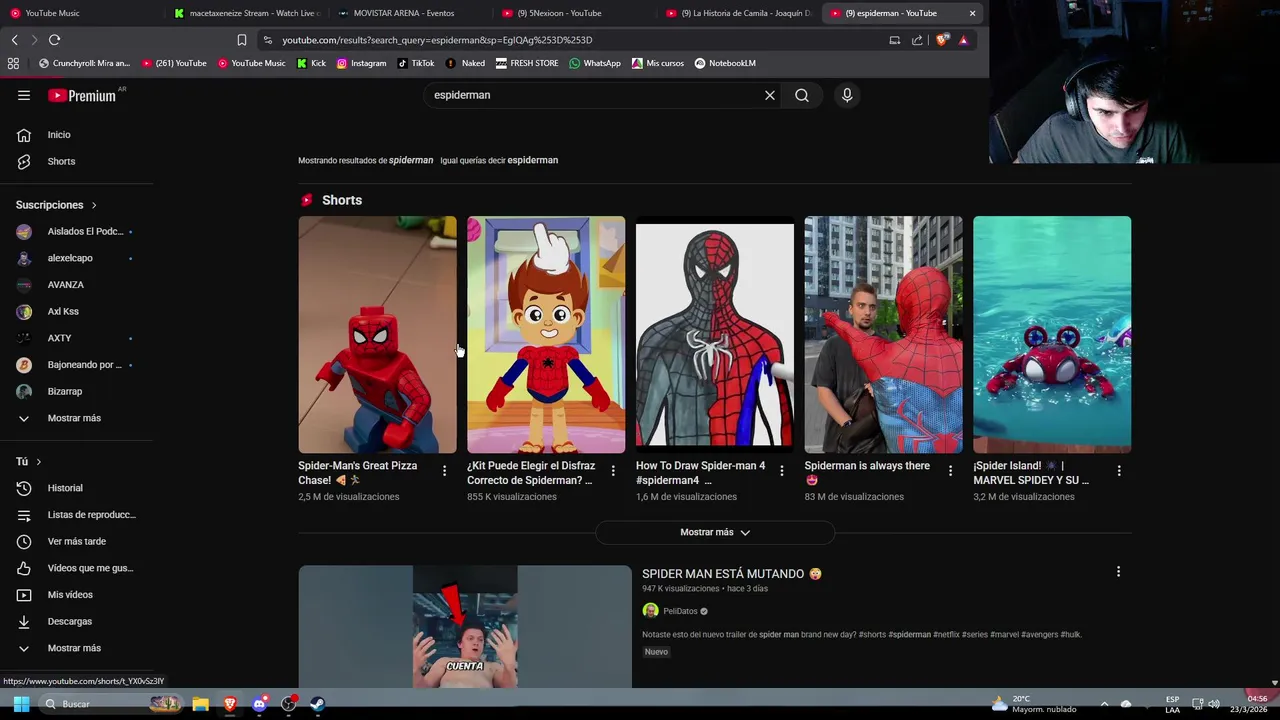Open Crunchyroll bookmark
Image resolution: width=1280 pixels, height=720 pixels.
(x=84, y=63)
